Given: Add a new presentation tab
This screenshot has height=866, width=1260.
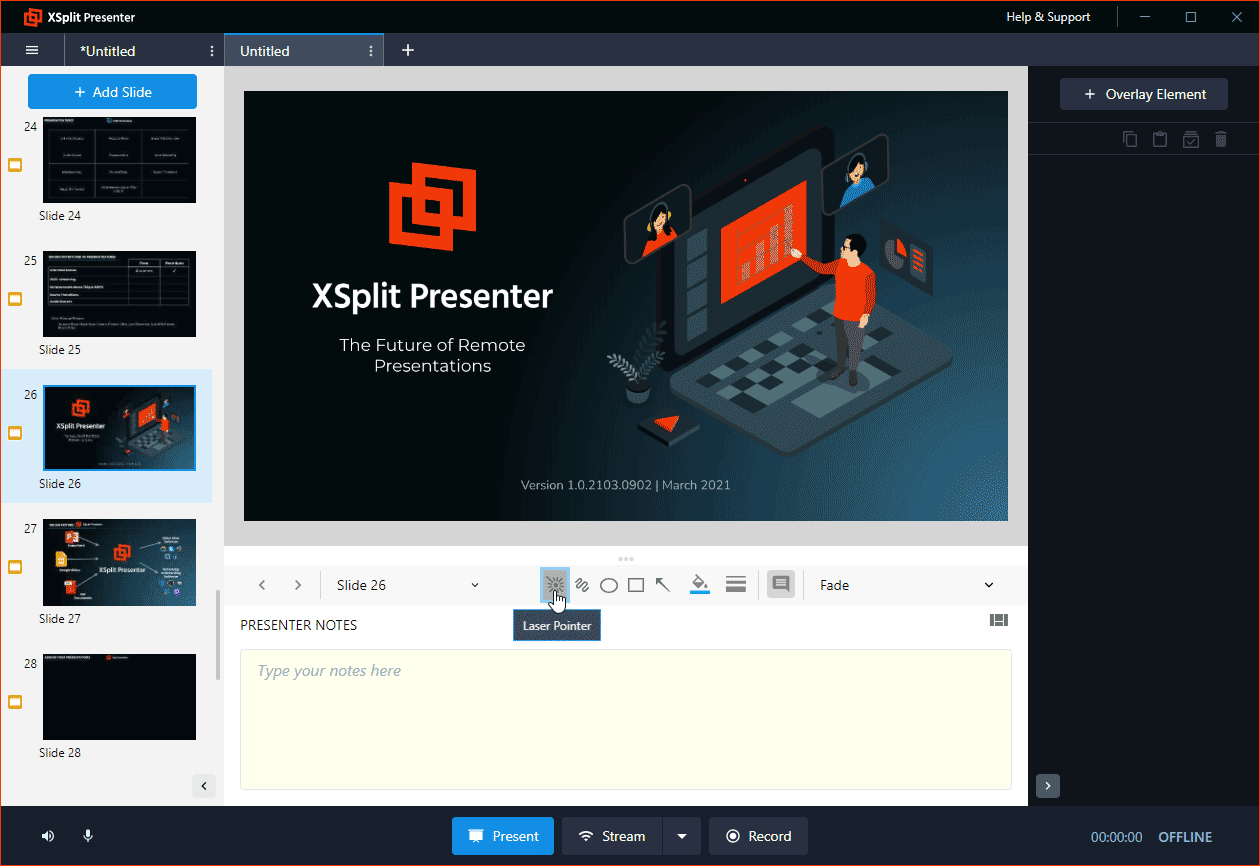Looking at the screenshot, I should (x=408, y=51).
